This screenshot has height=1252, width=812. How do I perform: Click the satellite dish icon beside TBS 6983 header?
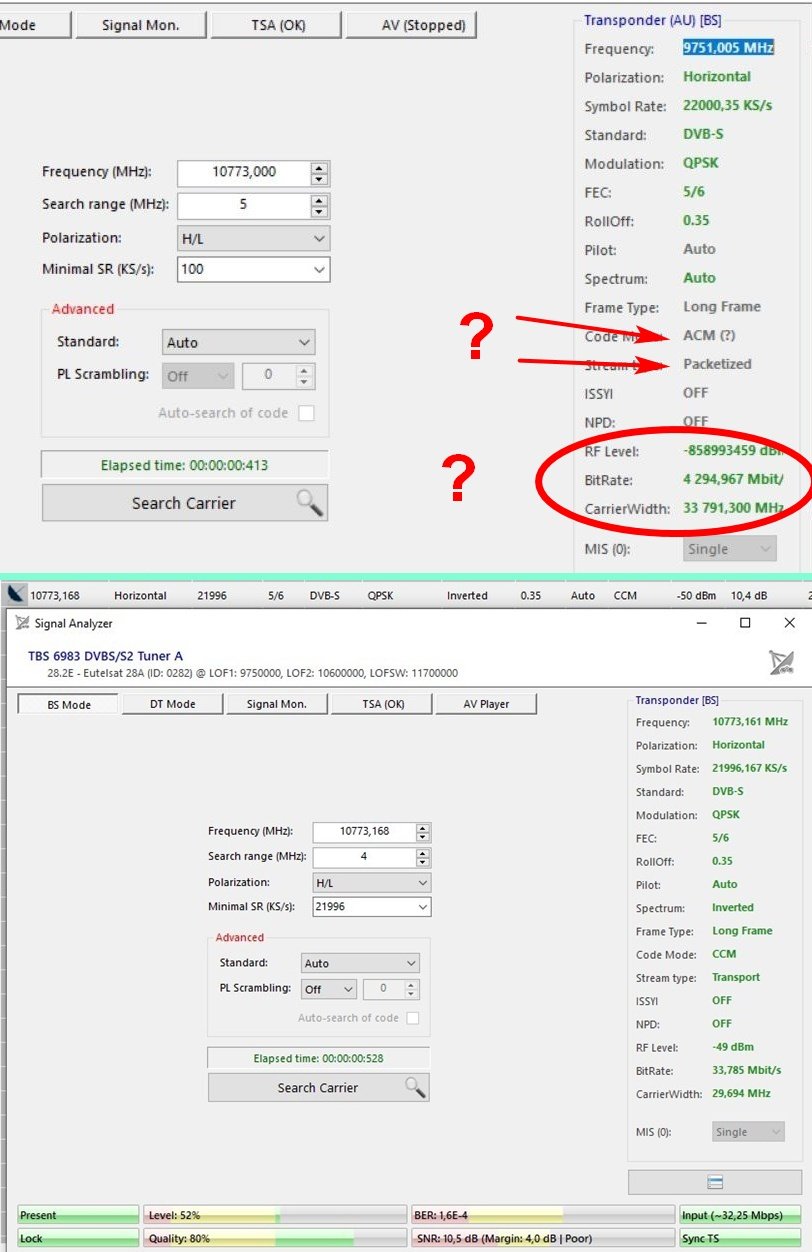780,662
